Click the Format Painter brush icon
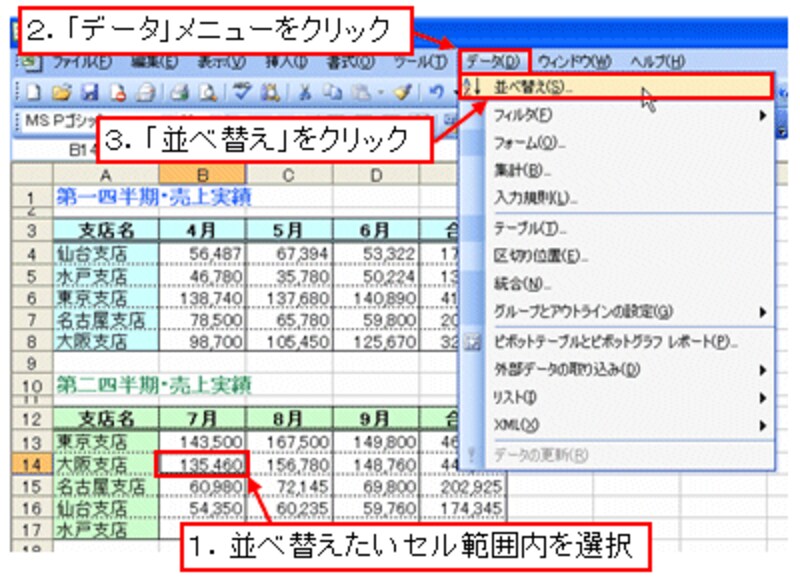The width and height of the screenshot is (800, 580). tap(403, 92)
